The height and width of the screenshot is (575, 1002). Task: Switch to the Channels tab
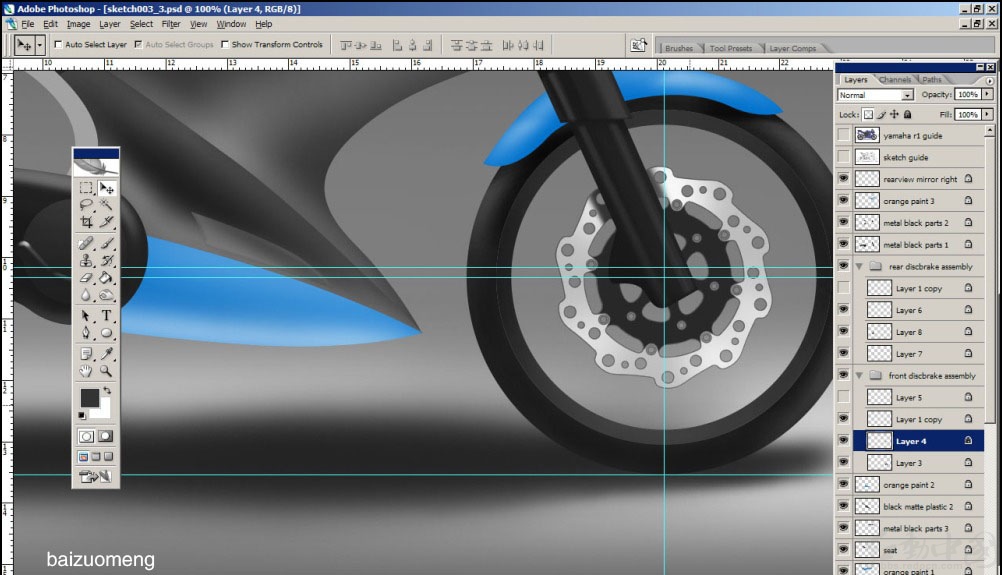(895, 80)
